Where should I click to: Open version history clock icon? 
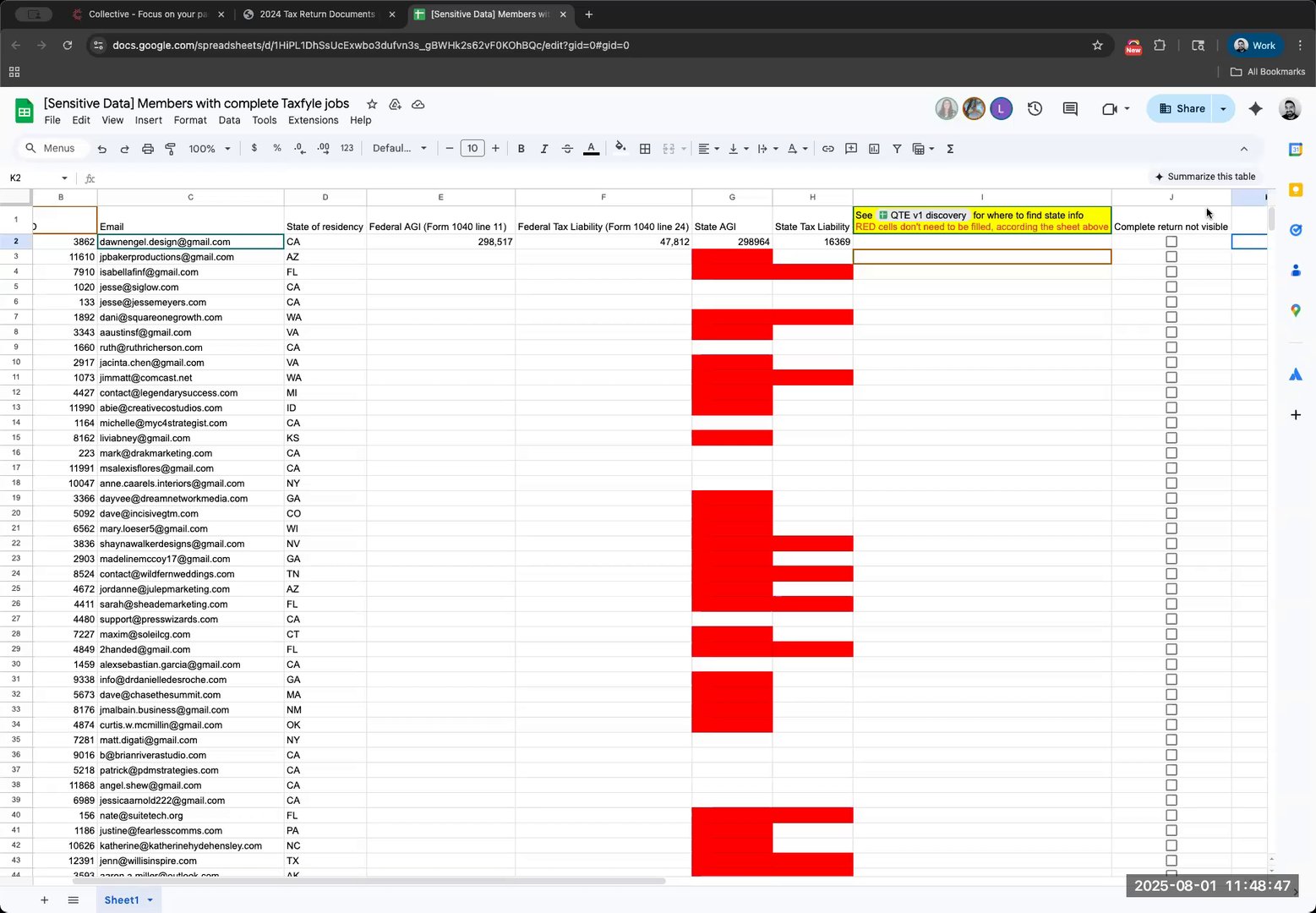click(x=1035, y=108)
